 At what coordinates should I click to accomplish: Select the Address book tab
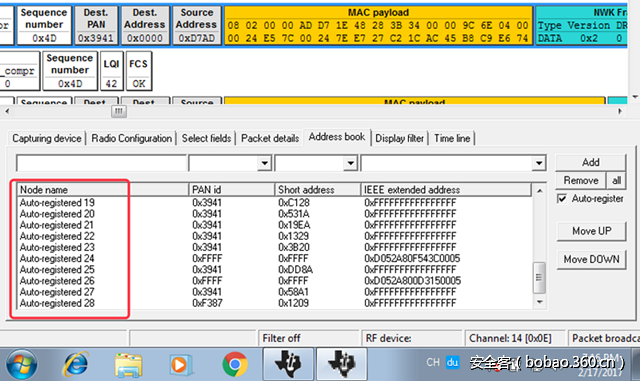(337, 137)
